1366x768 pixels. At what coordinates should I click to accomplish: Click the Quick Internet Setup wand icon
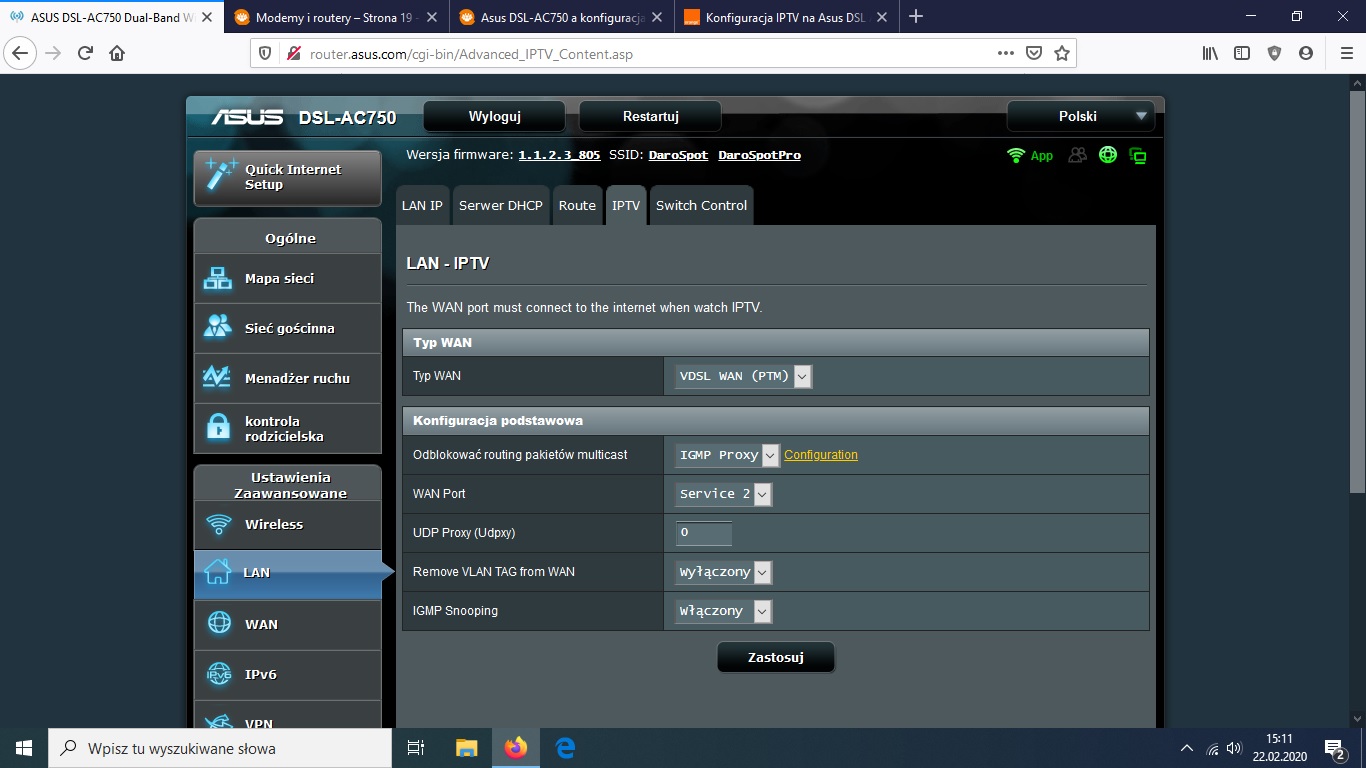[220, 175]
